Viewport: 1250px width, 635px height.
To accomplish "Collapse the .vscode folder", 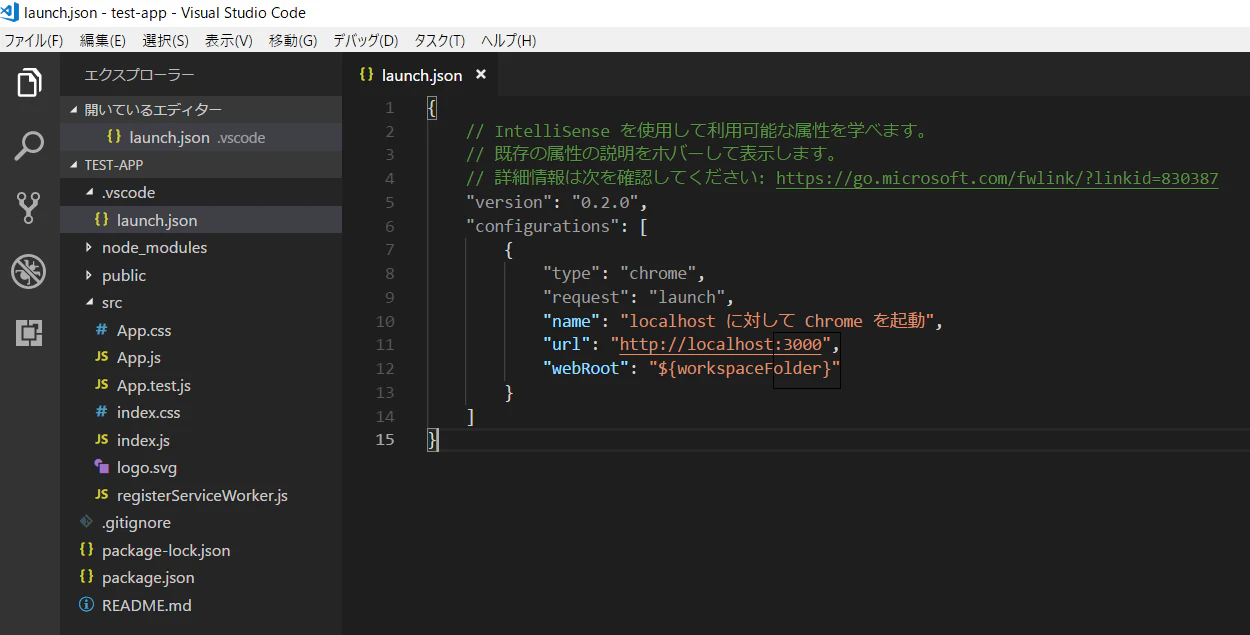I will pyautogui.click(x=89, y=192).
